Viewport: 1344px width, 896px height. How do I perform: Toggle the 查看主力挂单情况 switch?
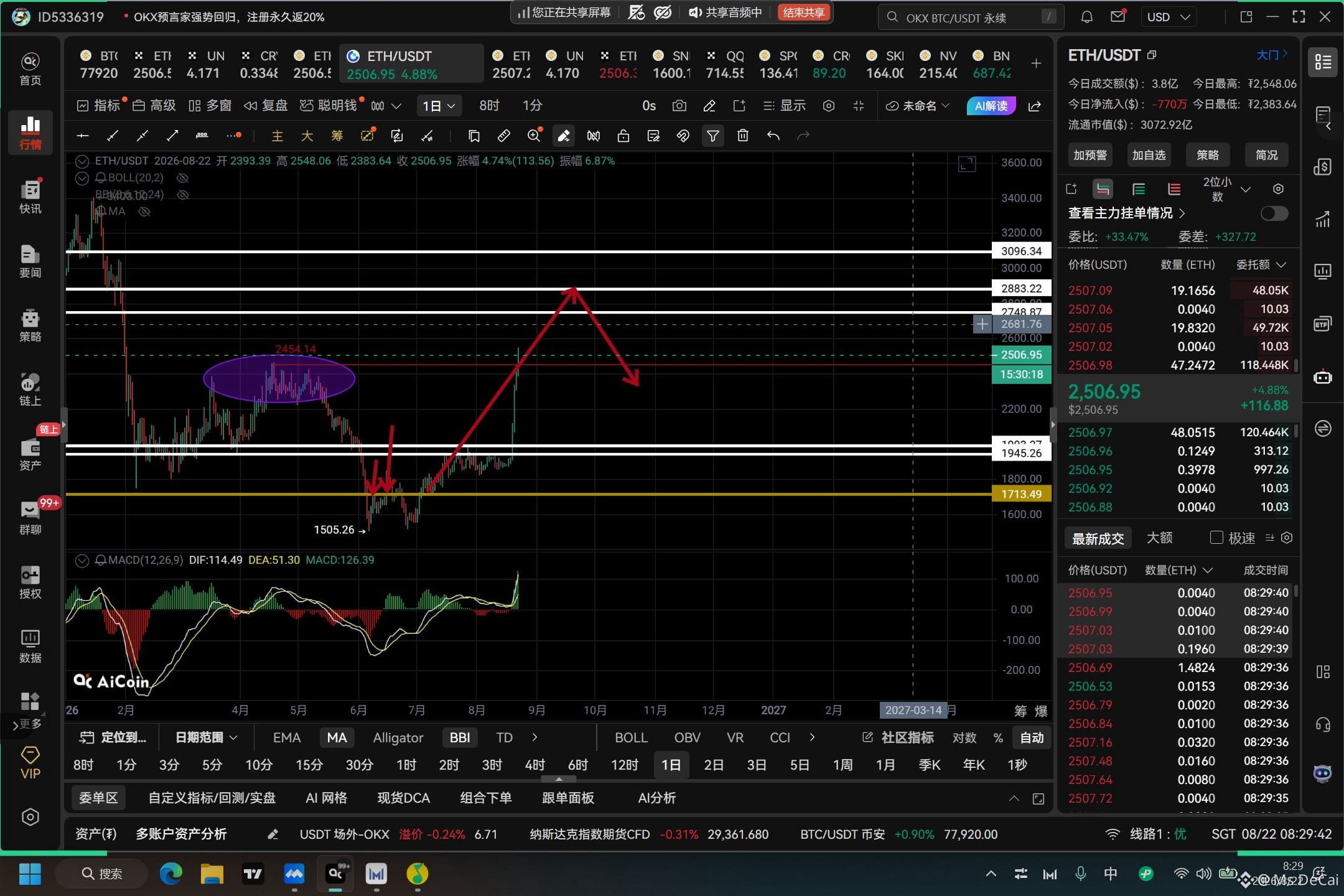coord(1274,213)
